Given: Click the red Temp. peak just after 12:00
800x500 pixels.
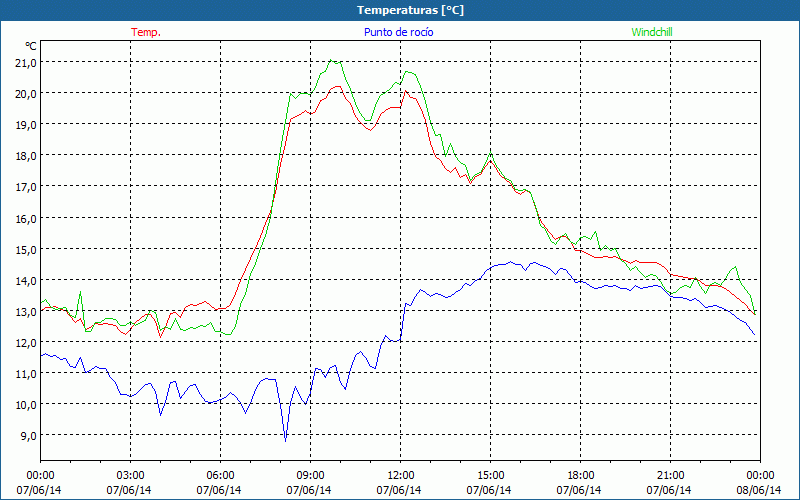Looking at the screenshot, I should pyautogui.click(x=405, y=91).
